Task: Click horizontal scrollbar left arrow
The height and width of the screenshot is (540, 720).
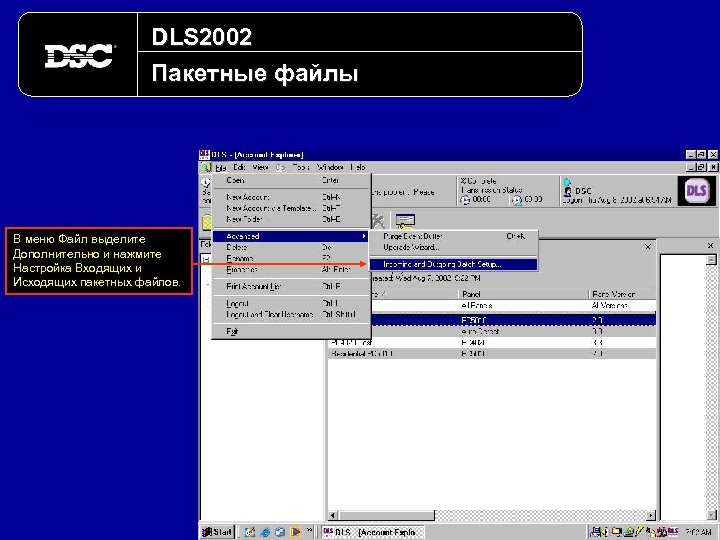Action: click(x=333, y=515)
